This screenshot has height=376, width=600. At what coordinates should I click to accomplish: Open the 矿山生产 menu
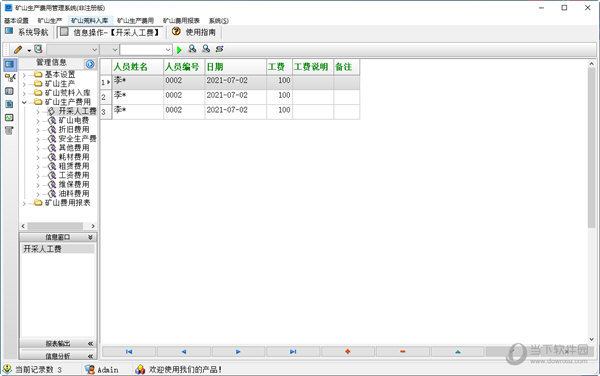pos(50,21)
